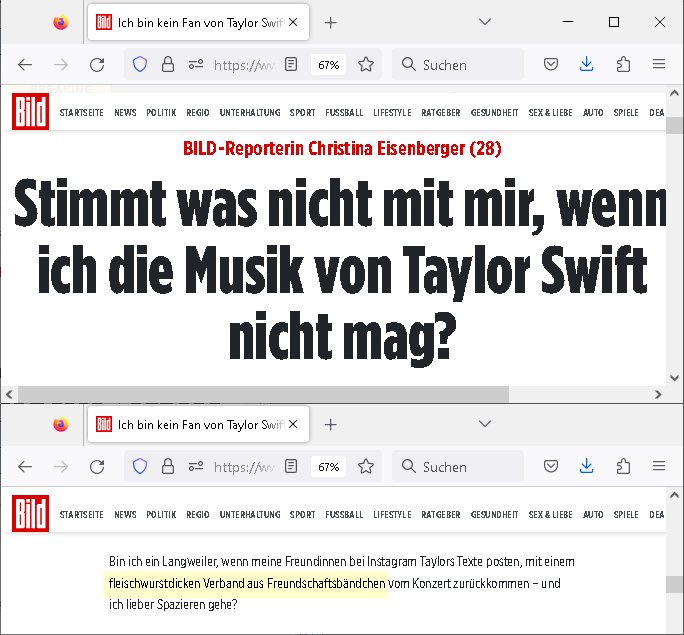The image size is (684, 635).
Task: Bookmark page with star in lower window
Action: [366, 467]
